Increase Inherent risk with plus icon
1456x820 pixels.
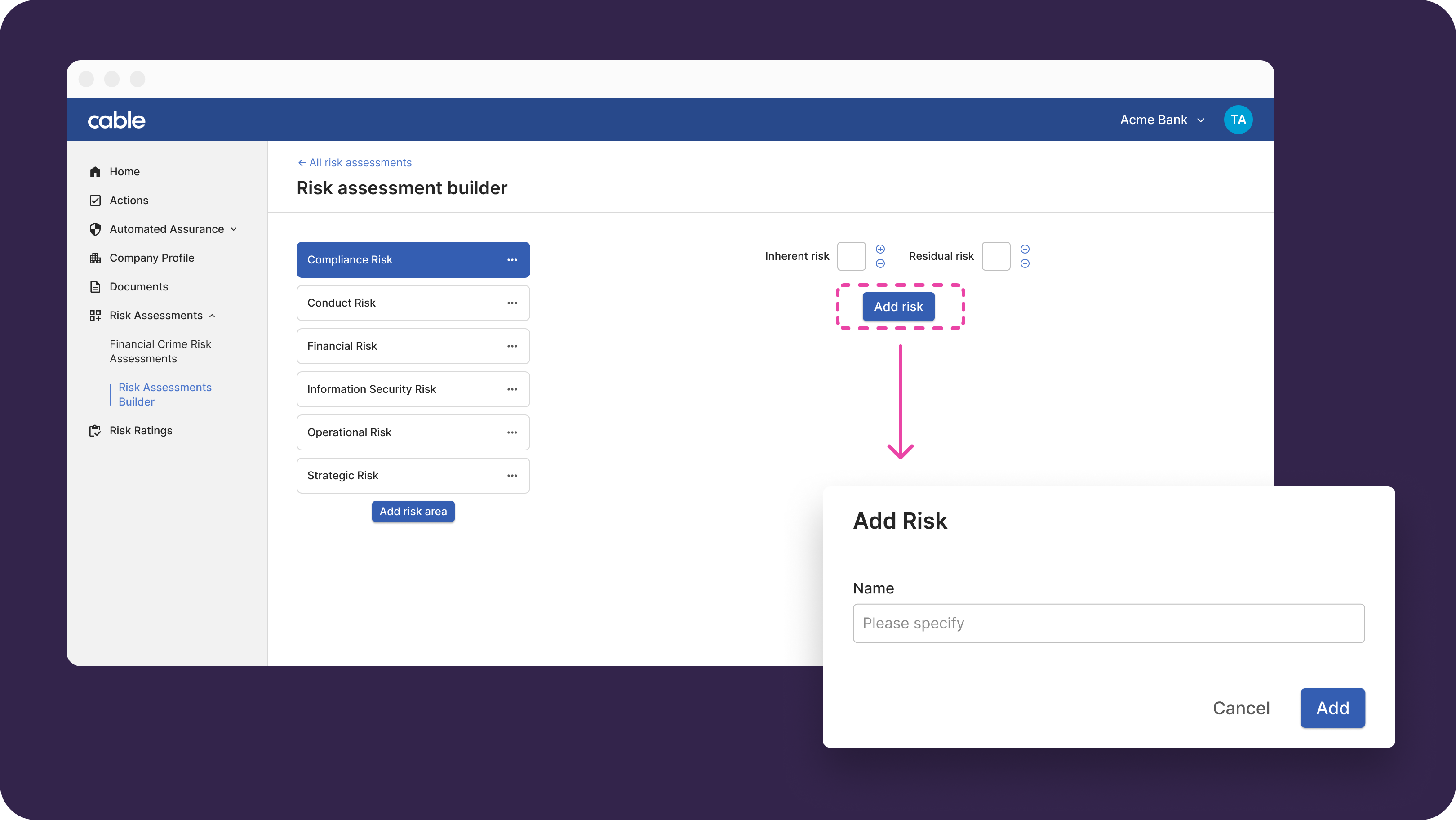(880, 249)
